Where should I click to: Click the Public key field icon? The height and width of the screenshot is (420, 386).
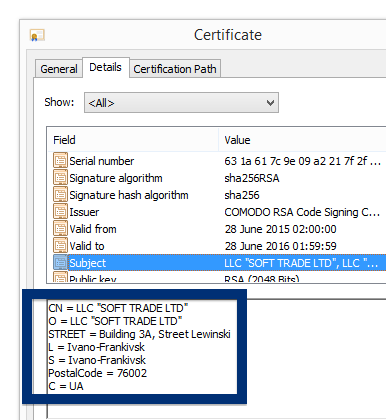[60, 278]
